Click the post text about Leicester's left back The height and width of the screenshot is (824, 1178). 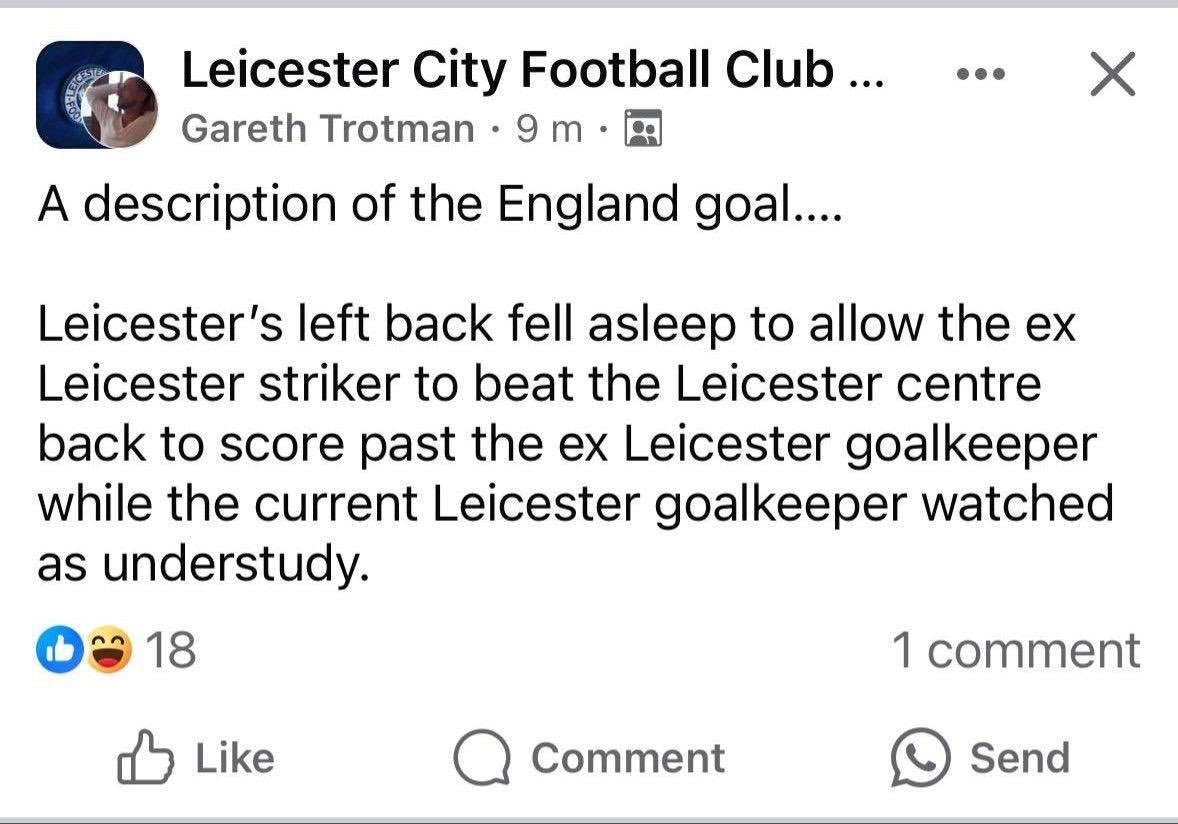click(575, 443)
